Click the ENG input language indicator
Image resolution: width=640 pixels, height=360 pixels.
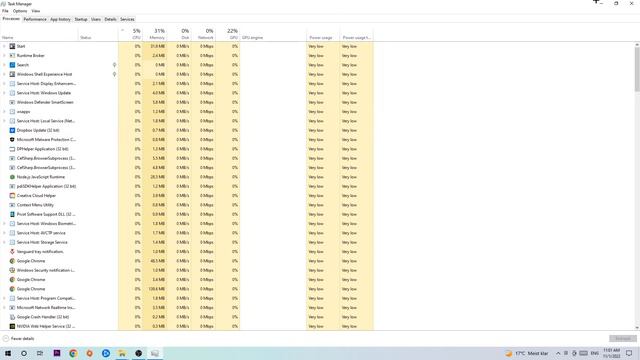pyautogui.click(x=595, y=353)
